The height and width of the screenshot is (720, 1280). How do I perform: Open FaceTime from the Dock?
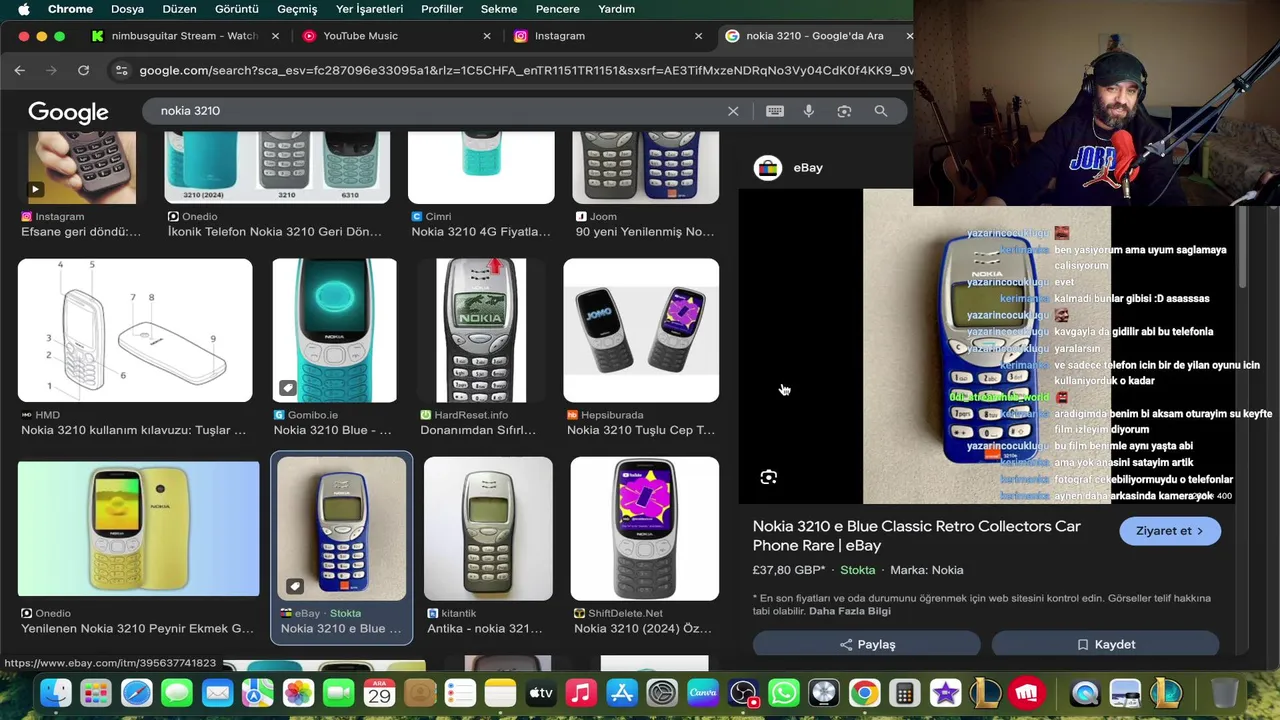[x=339, y=692]
